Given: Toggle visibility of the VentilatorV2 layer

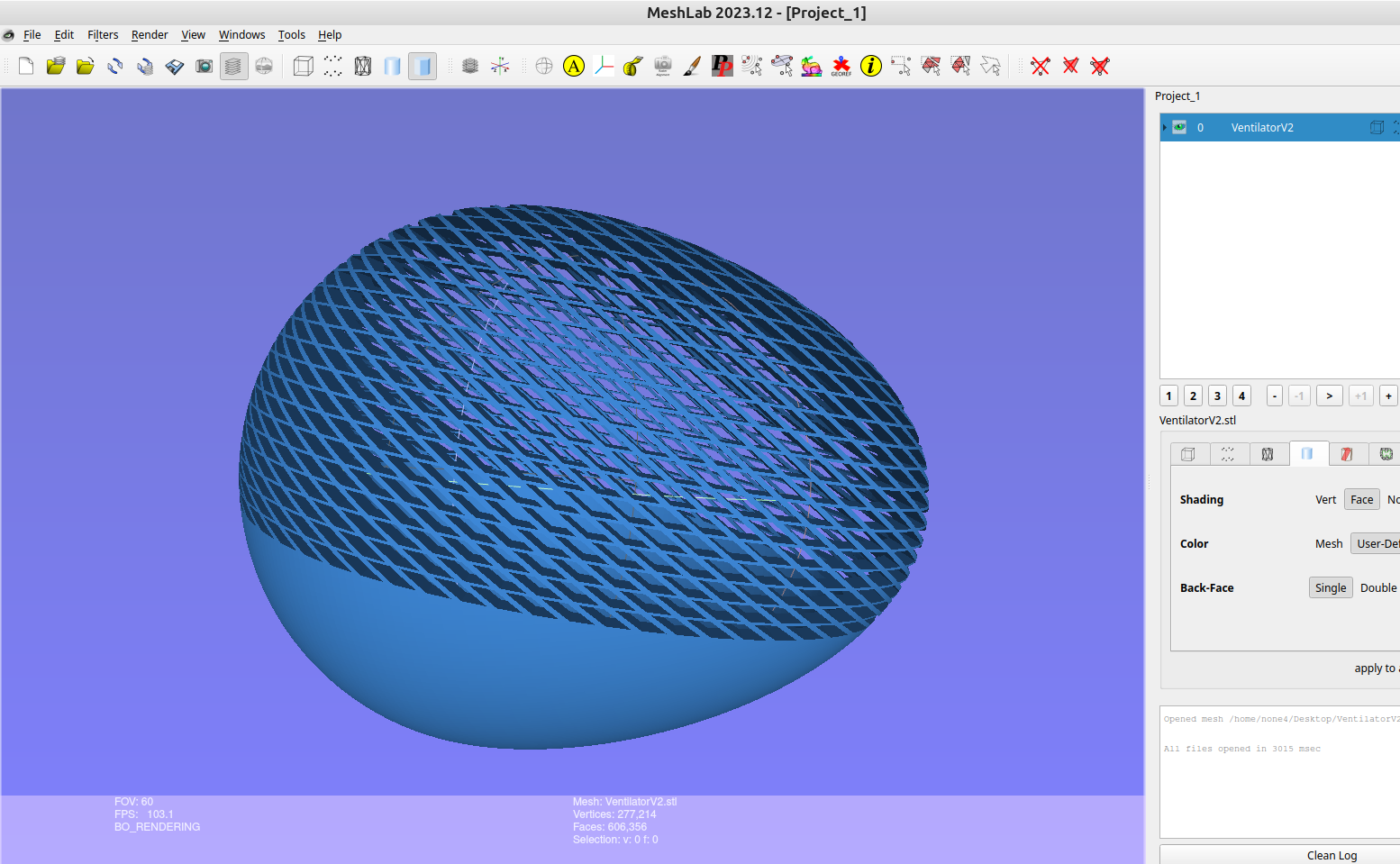Looking at the screenshot, I should (x=1180, y=127).
